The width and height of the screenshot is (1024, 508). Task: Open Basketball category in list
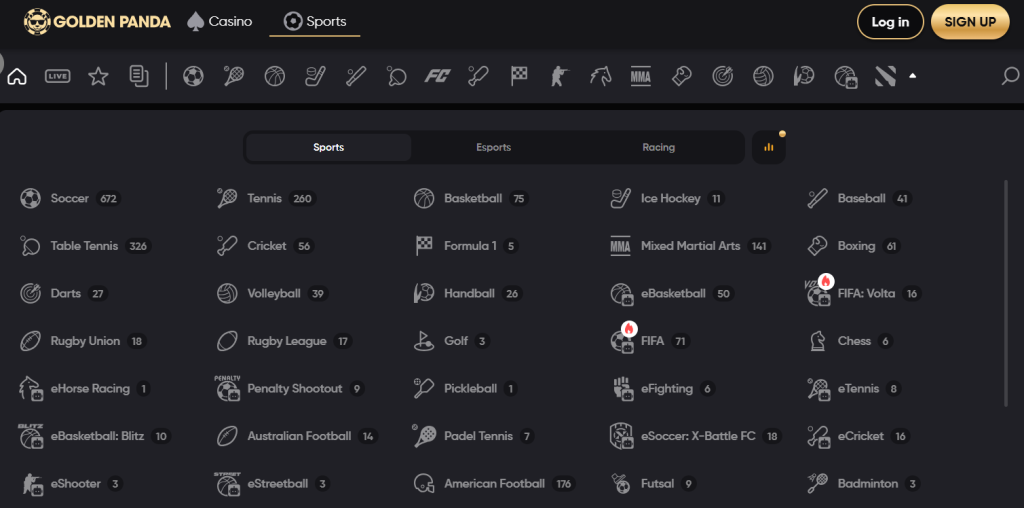point(471,198)
